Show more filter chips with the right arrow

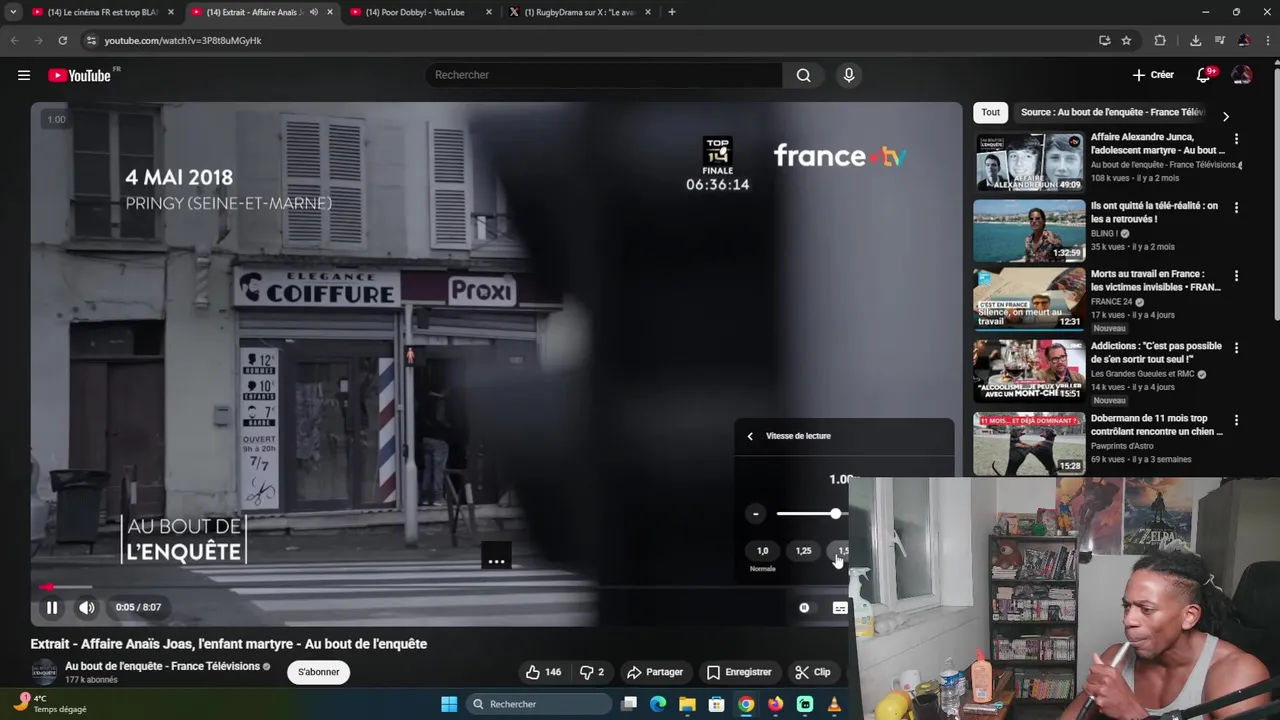coord(1225,116)
